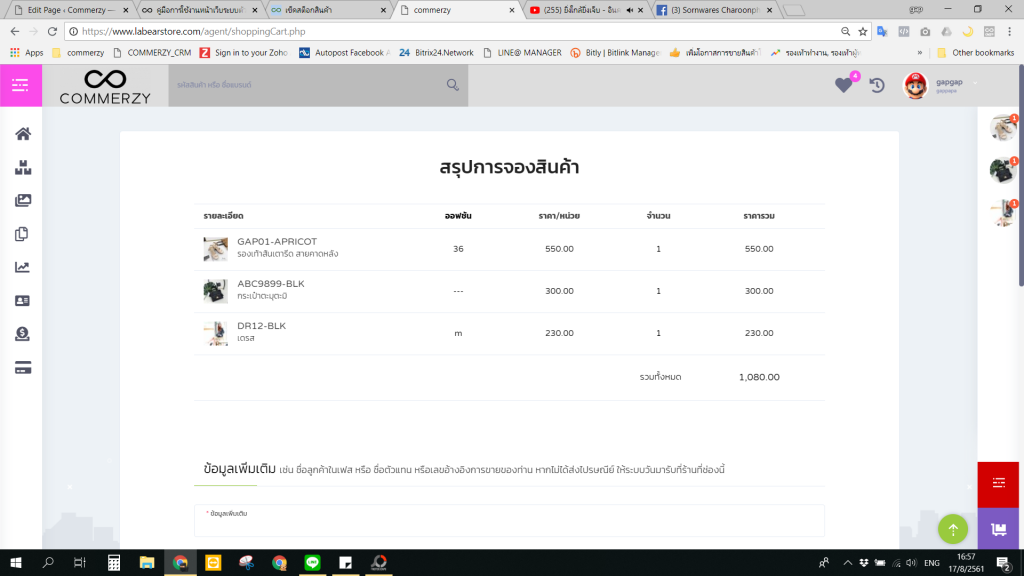
Task: Click the Mario user avatar
Action: (915, 86)
